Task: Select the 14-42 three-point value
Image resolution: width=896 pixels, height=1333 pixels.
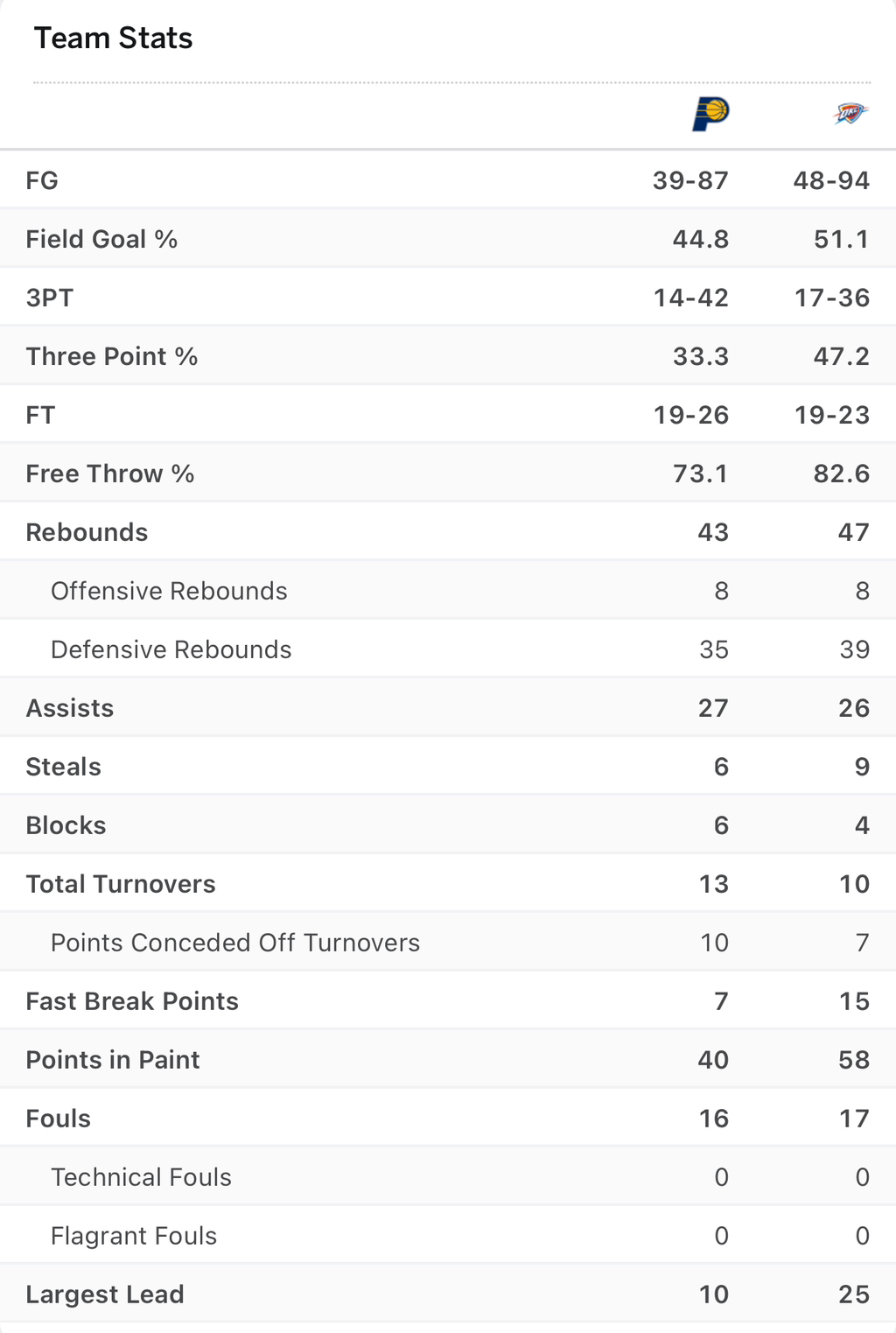Action: (691, 298)
